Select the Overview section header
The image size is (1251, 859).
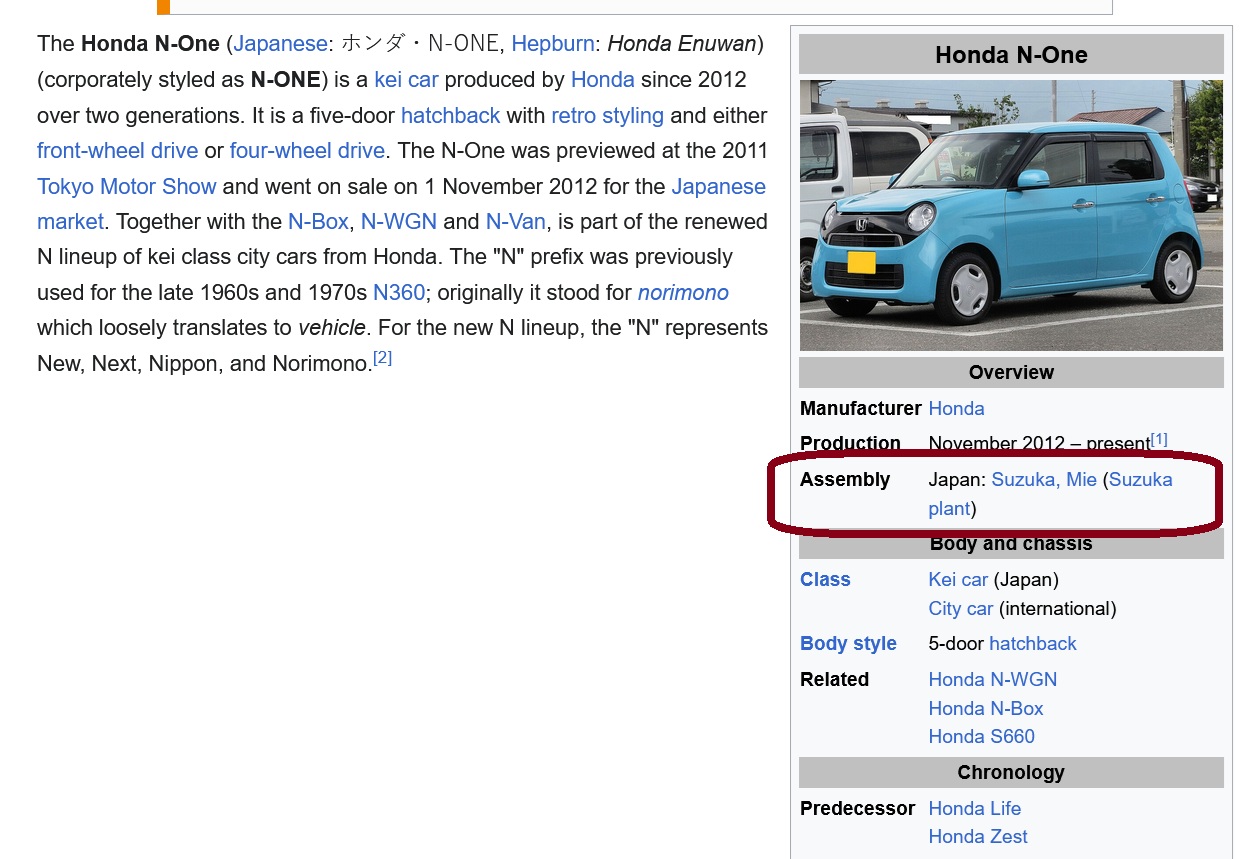coord(1011,373)
